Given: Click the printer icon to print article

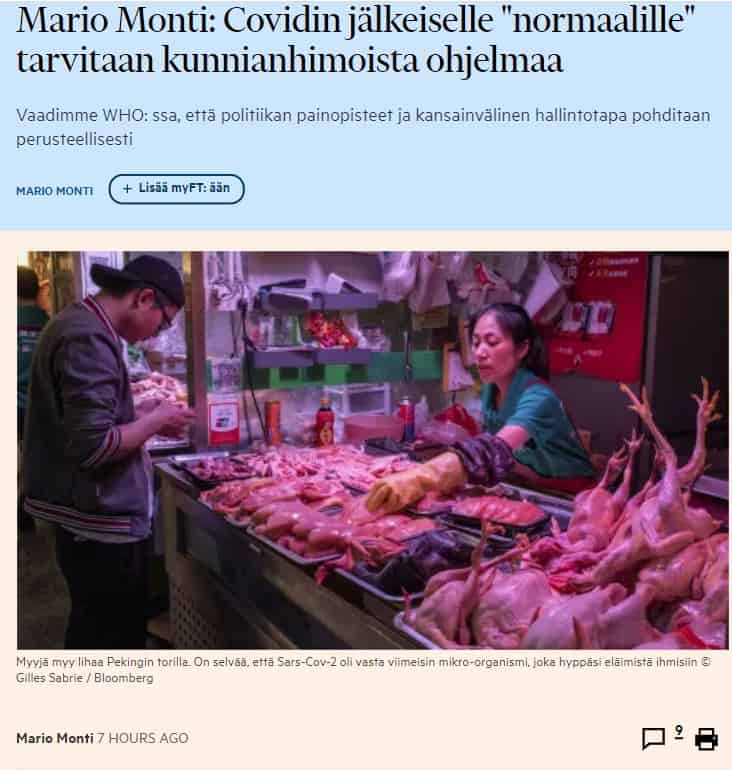Looking at the screenshot, I should (x=706, y=739).
